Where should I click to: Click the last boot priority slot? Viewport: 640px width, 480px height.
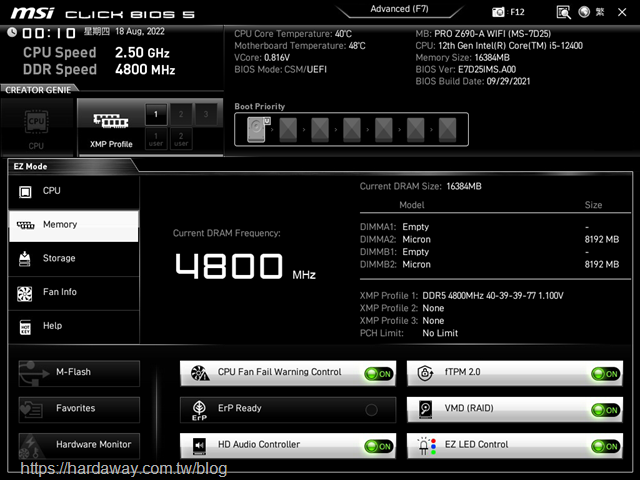click(x=447, y=129)
